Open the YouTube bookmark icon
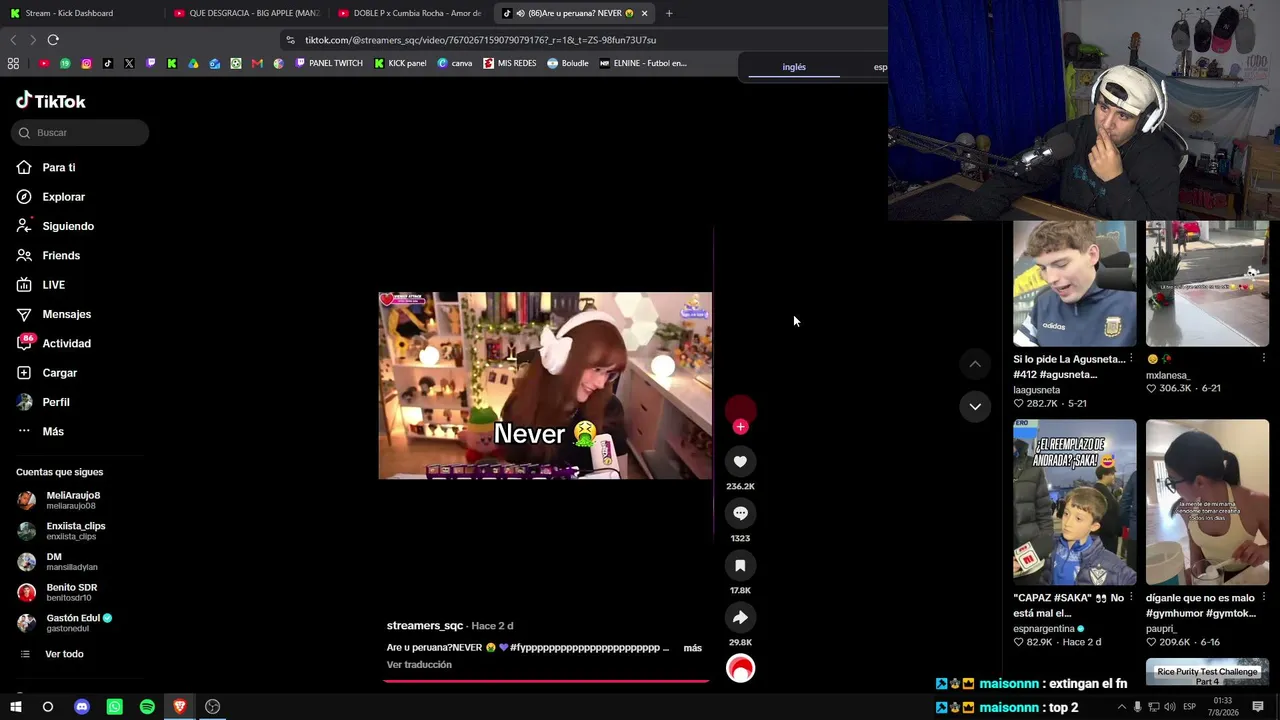This screenshot has width=1280, height=720. point(44,63)
